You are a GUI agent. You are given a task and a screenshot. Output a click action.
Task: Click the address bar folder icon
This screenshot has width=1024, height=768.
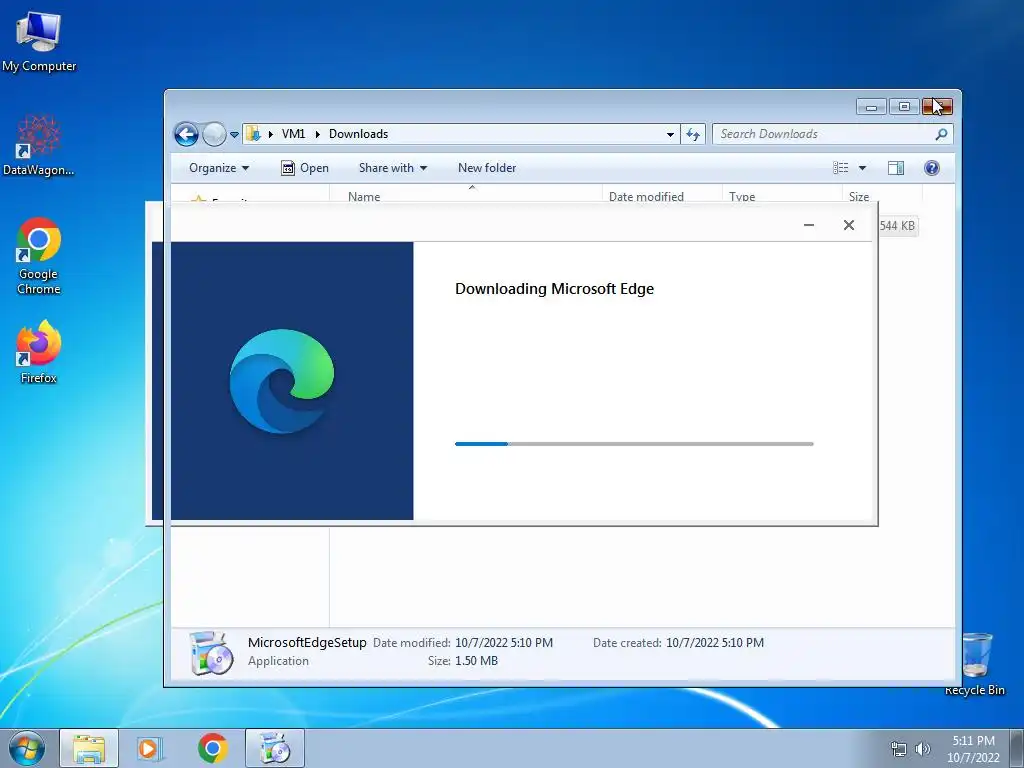click(x=253, y=134)
